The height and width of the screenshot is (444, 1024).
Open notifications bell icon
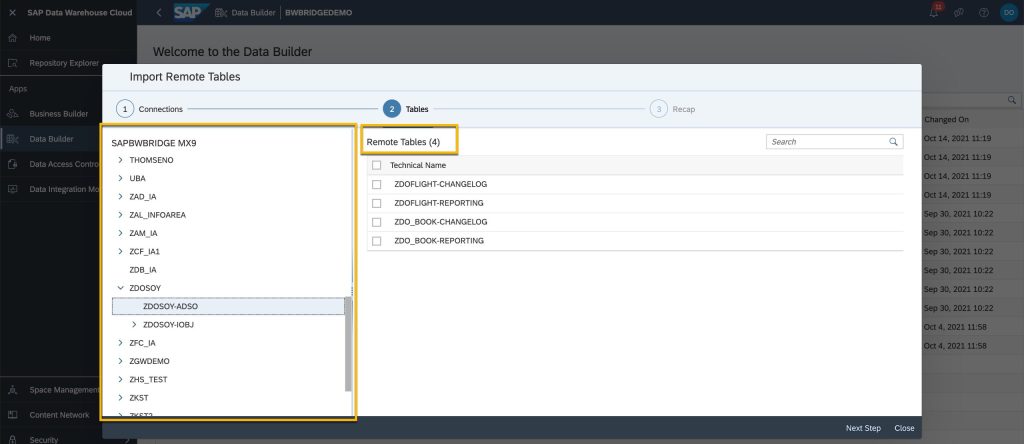point(935,12)
